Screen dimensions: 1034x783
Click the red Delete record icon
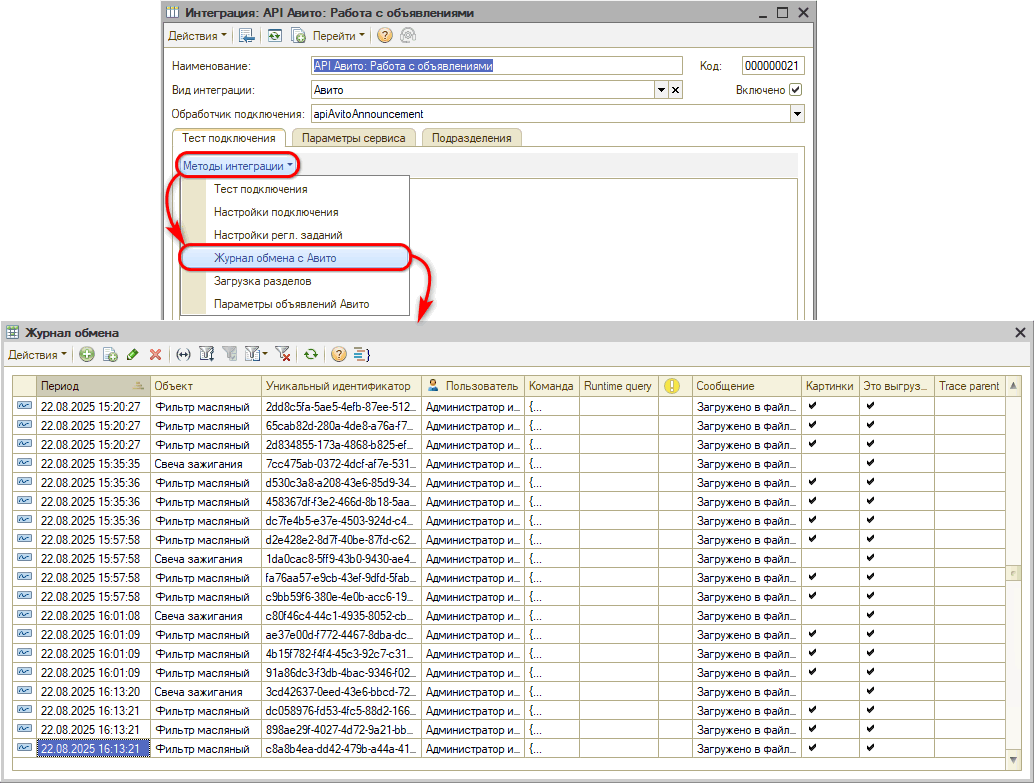[155, 354]
